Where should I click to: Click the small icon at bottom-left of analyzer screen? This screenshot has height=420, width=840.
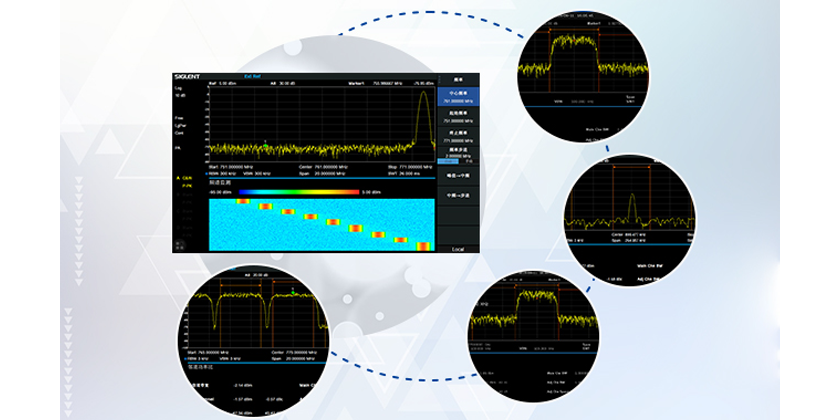pos(180,242)
